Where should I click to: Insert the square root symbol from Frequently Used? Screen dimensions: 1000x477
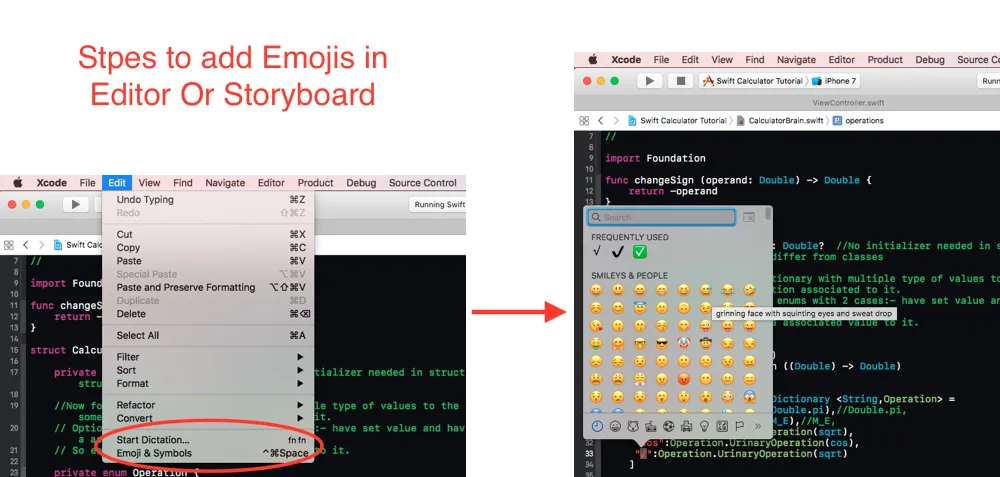[597, 251]
